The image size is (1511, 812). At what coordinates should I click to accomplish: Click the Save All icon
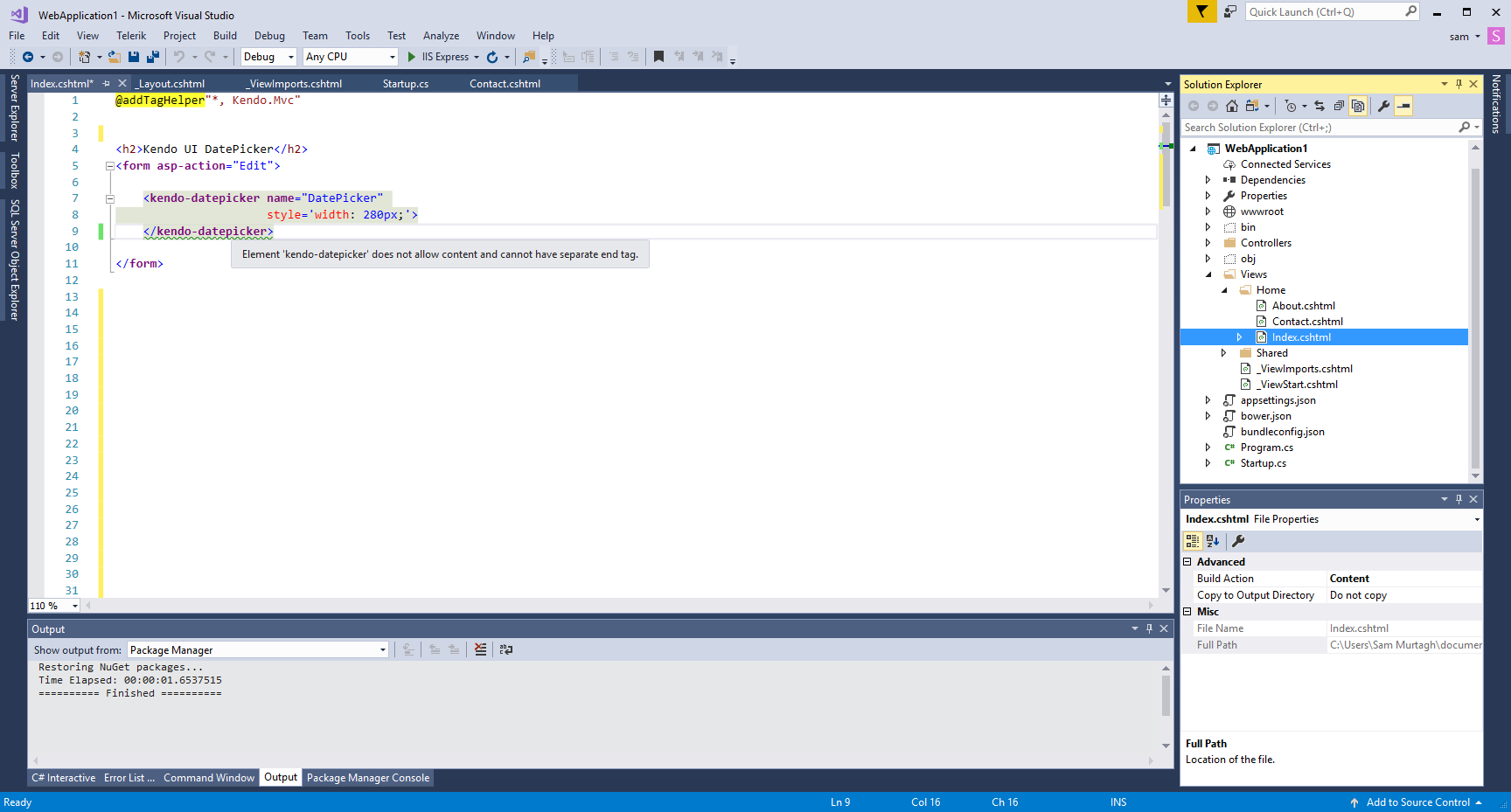pos(153,57)
